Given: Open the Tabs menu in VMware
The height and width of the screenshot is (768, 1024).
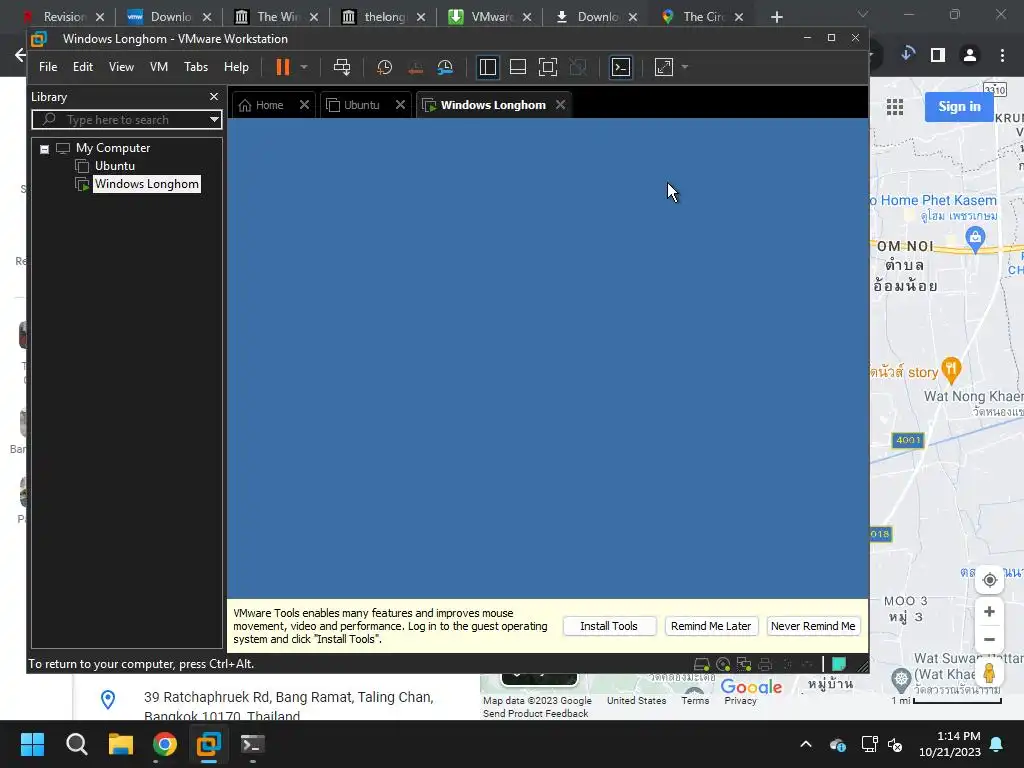Looking at the screenshot, I should pos(196,67).
